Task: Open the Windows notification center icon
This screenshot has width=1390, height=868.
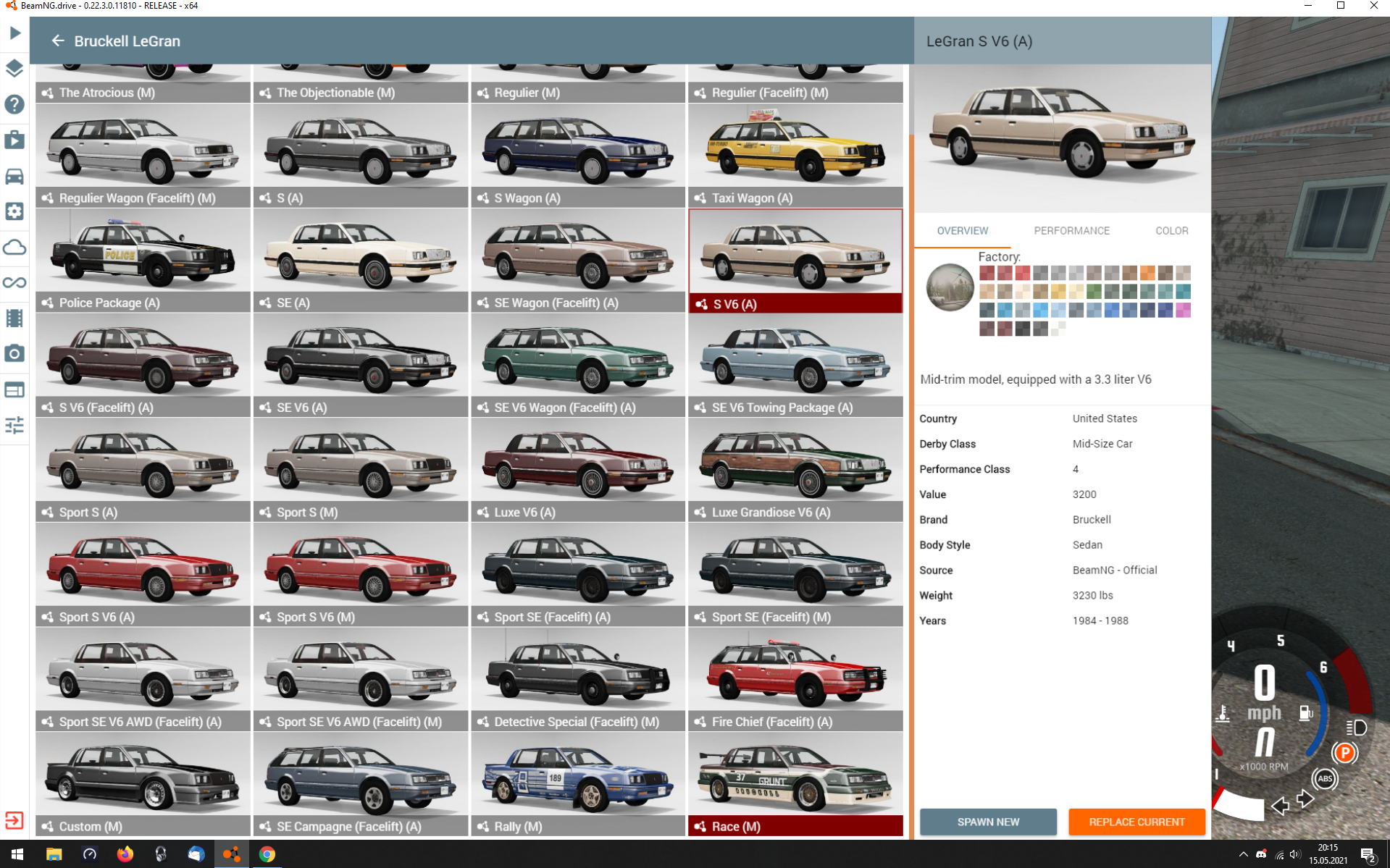Action: [1368, 855]
